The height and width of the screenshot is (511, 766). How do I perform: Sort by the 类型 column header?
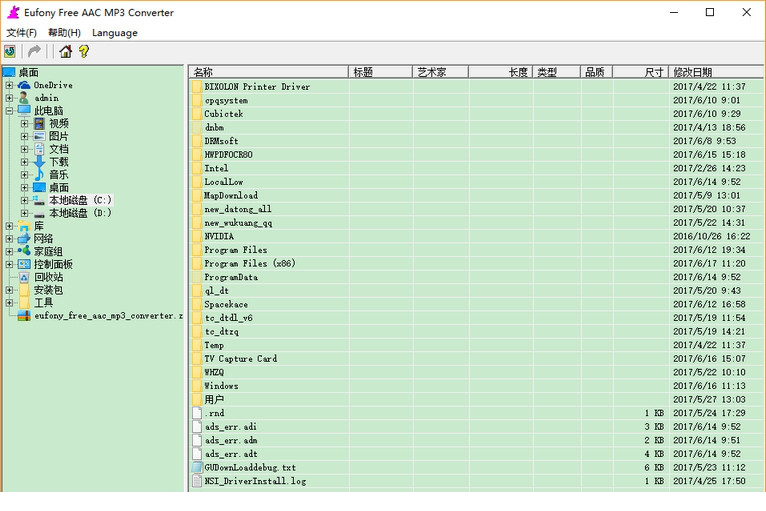tap(556, 72)
